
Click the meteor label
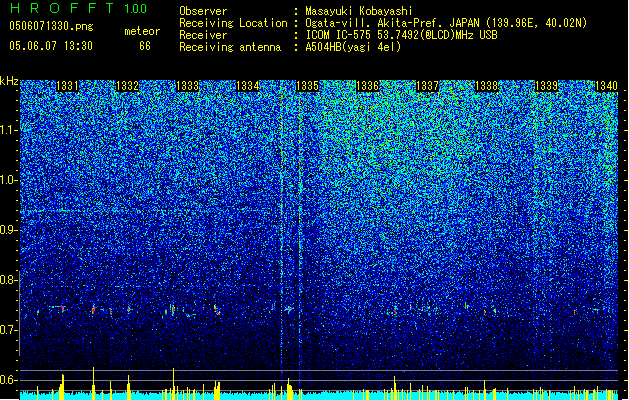point(142,31)
